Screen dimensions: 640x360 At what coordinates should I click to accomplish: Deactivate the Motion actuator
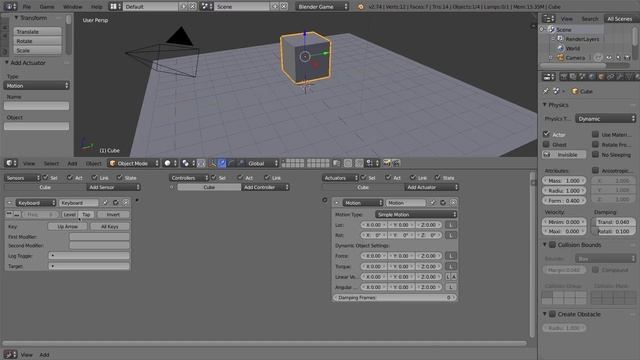coord(443,202)
